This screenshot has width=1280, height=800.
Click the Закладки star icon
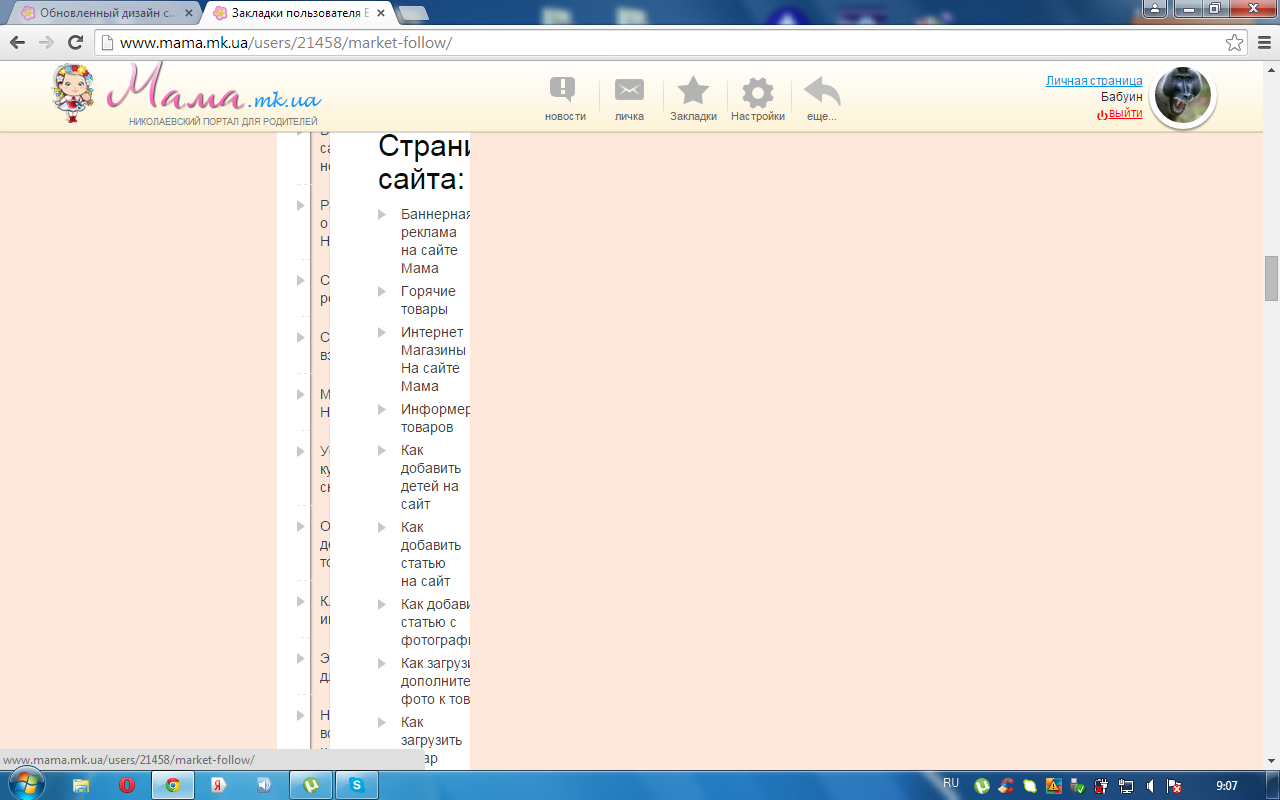tap(693, 92)
